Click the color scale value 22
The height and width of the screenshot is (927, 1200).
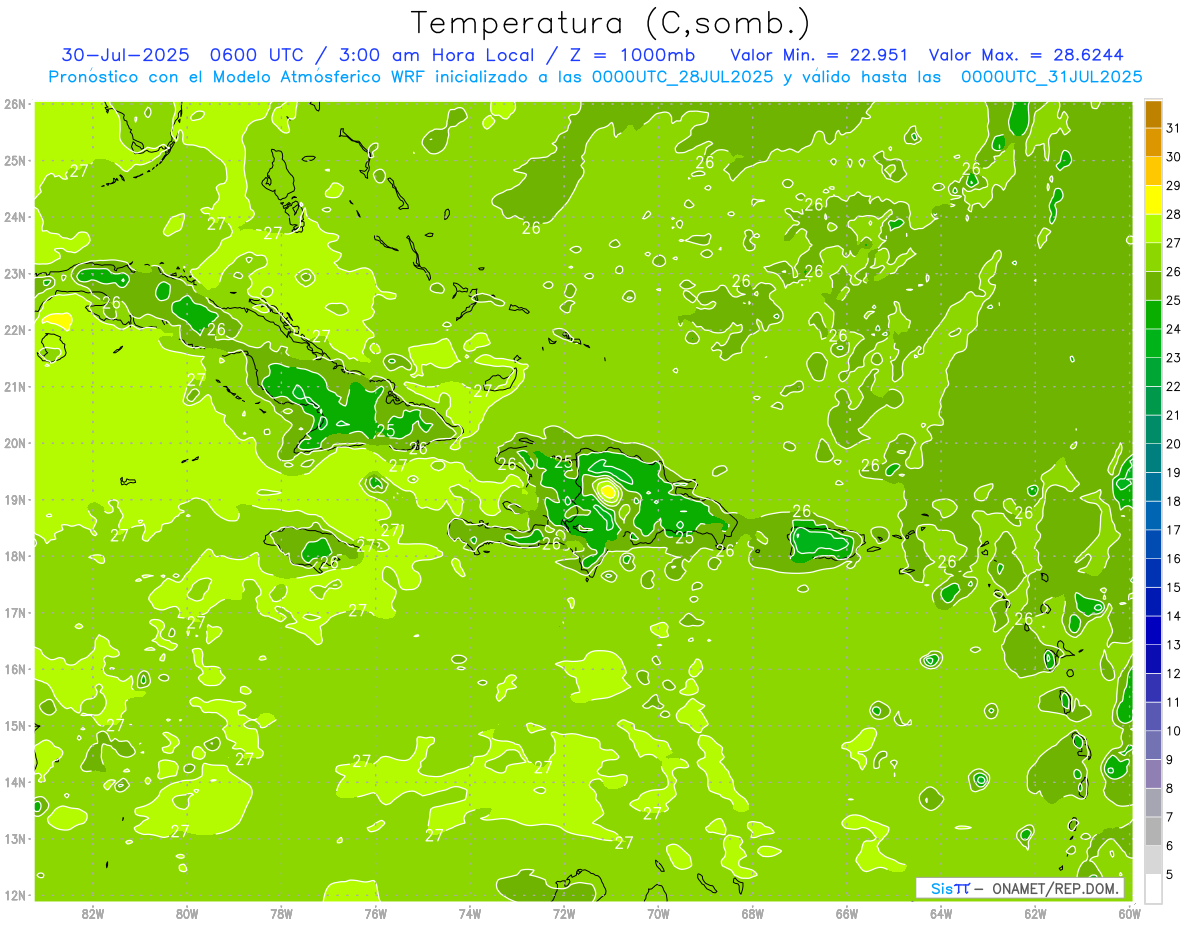point(1174,386)
